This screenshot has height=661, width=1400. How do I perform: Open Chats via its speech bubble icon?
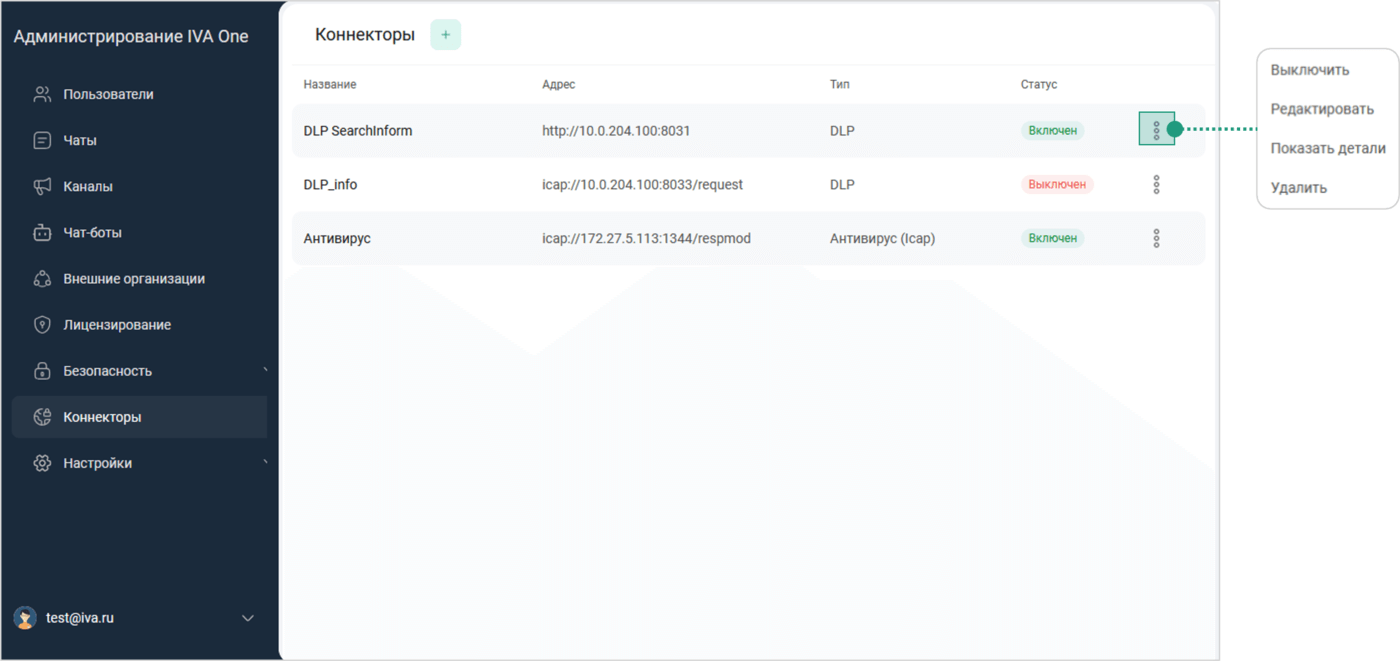[42, 141]
